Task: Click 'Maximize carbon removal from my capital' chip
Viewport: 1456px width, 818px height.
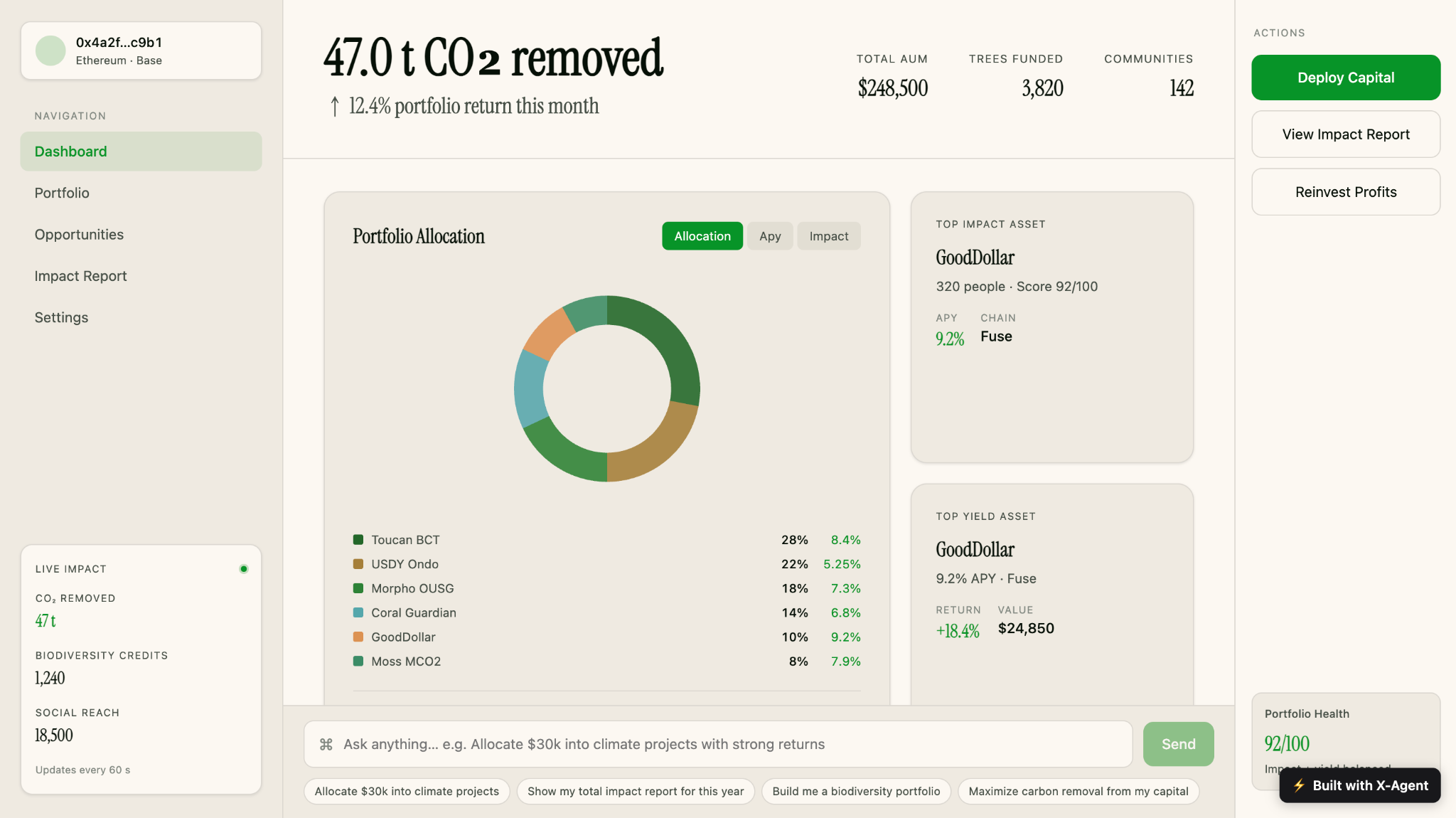Action: coord(1078,791)
